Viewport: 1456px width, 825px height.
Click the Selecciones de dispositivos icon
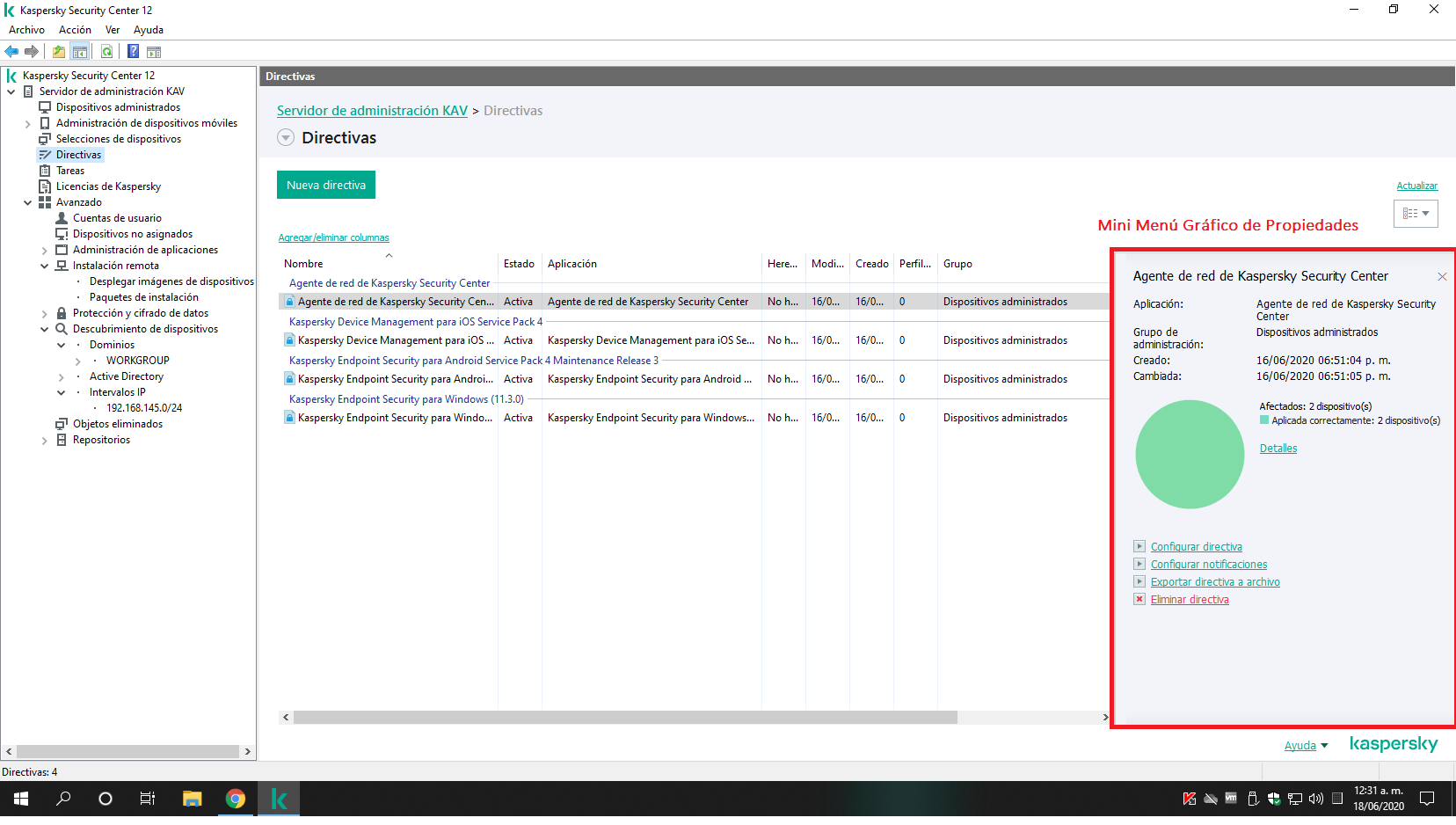[45, 139]
